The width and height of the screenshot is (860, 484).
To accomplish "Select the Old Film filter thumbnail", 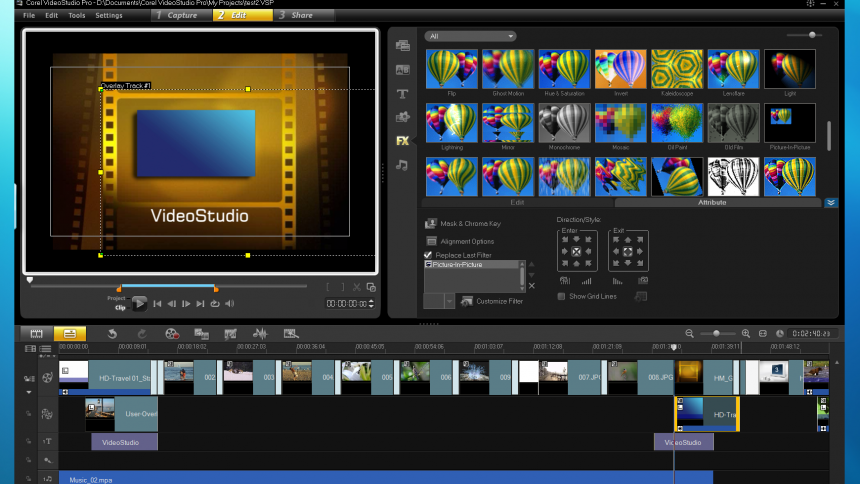I will click(x=733, y=122).
